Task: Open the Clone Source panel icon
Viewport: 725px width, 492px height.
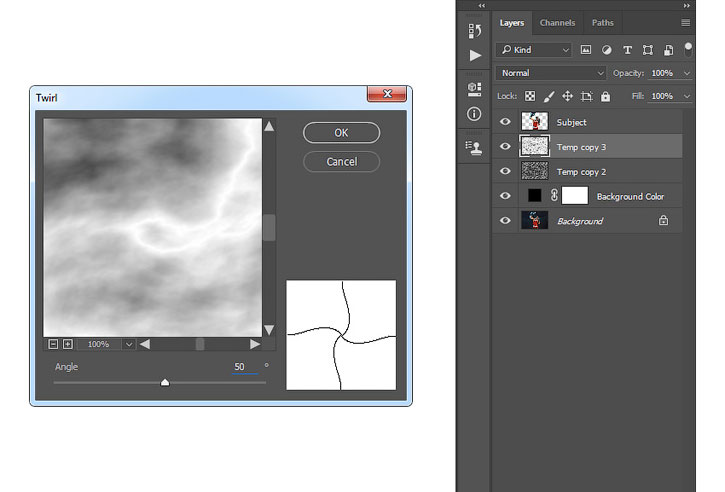Action: [474, 148]
